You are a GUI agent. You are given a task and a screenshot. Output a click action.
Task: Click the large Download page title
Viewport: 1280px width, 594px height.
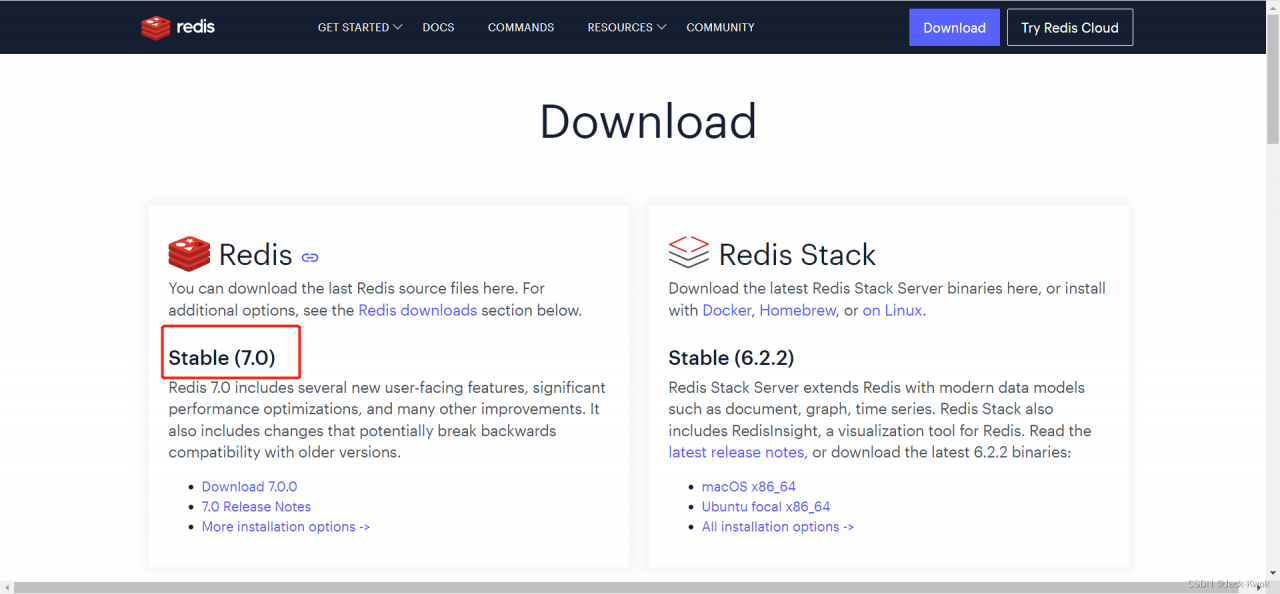[648, 121]
